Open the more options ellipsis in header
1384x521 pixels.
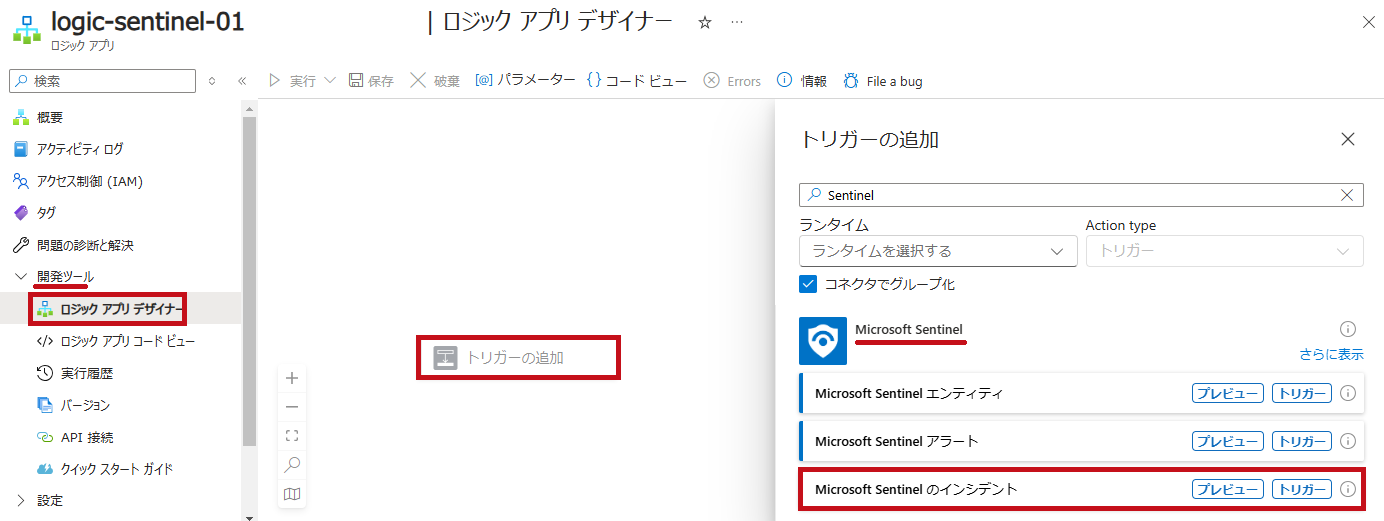(737, 22)
